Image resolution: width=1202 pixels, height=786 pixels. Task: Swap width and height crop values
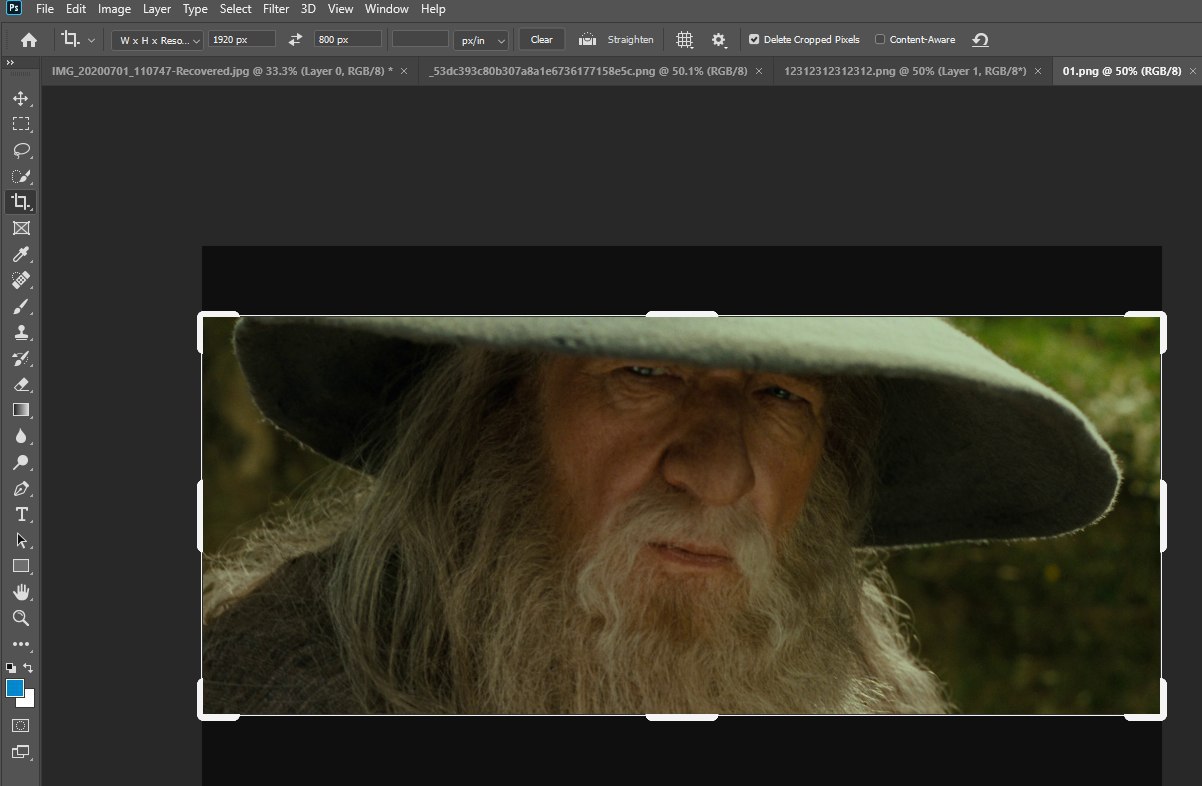pyautogui.click(x=295, y=40)
